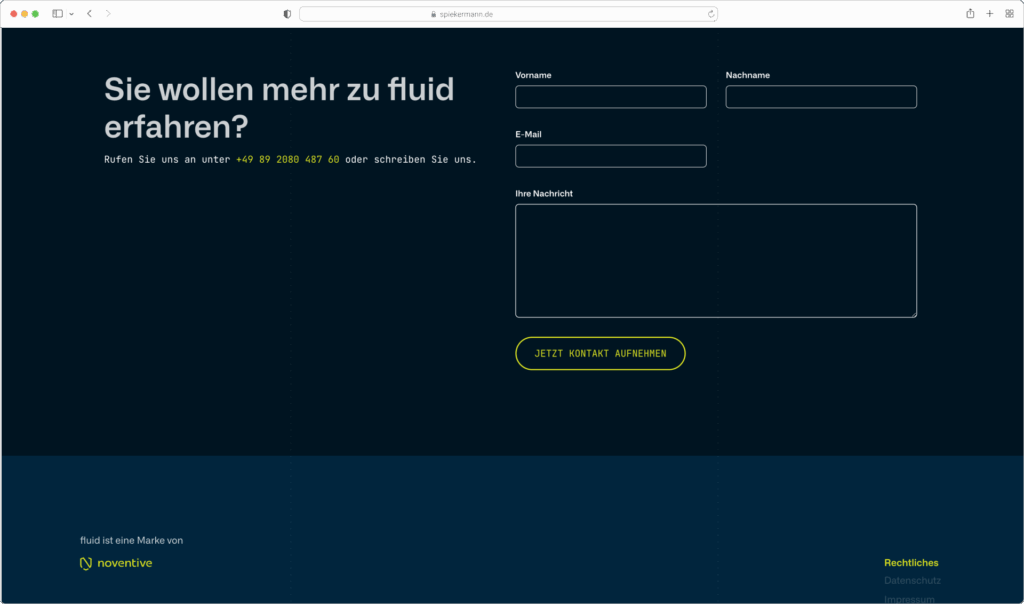The image size is (1024, 604).
Task: Focus the Vorname input field
Action: click(610, 96)
